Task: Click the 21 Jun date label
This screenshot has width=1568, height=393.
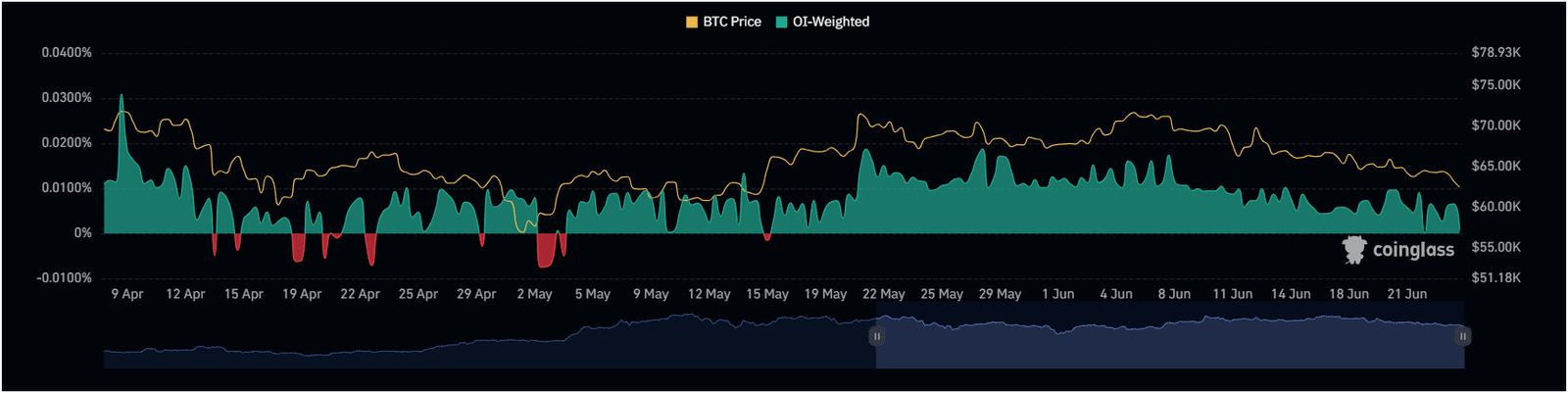Action: click(1407, 294)
